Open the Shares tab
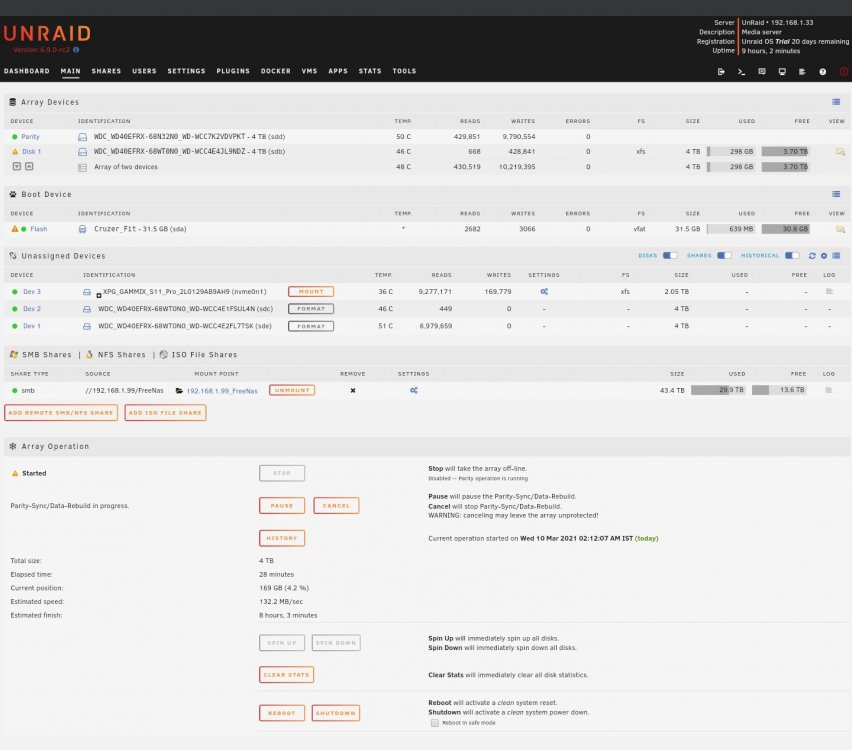852x750 pixels. point(106,71)
